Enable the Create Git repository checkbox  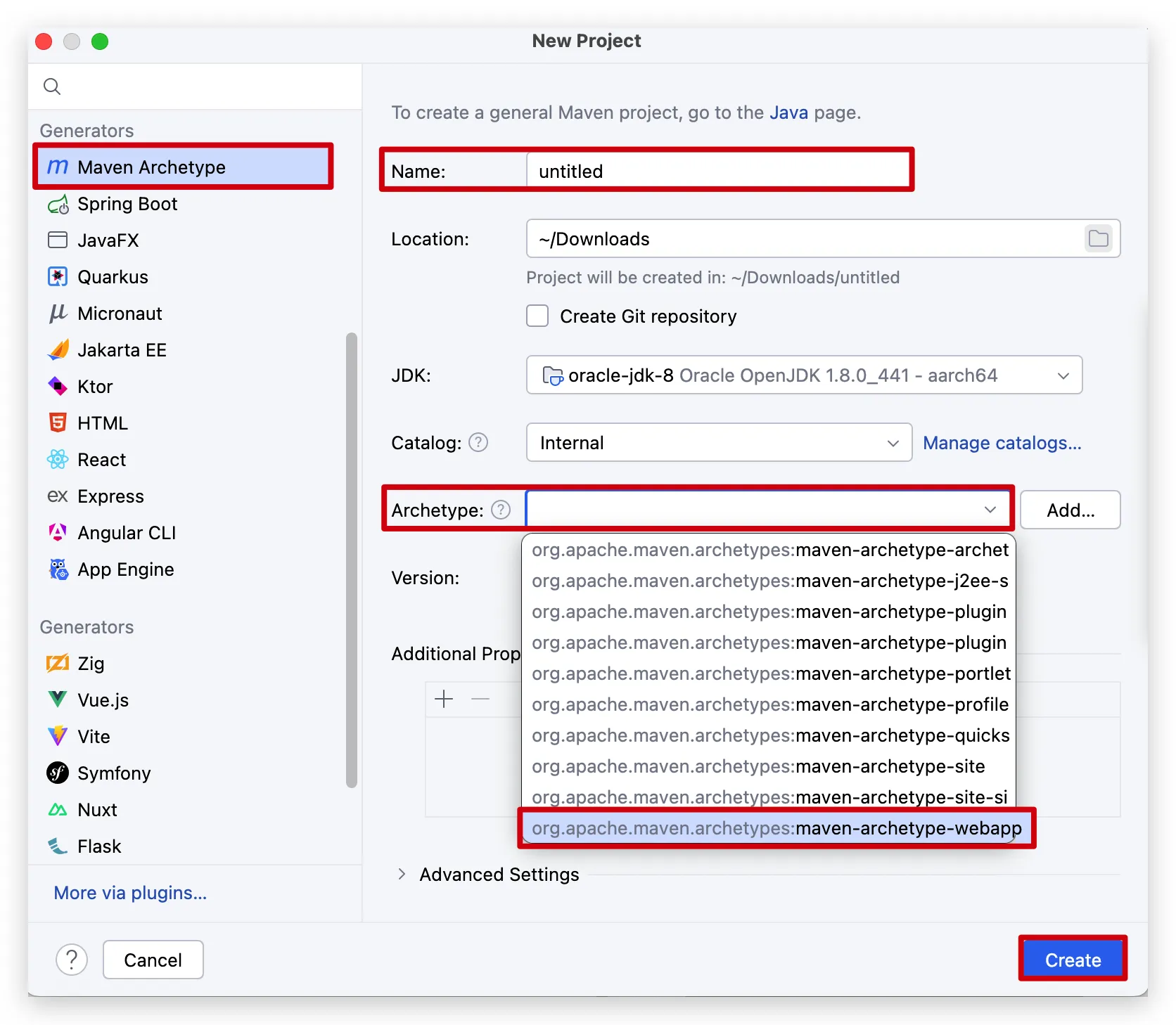pyautogui.click(x=538, y=316)
